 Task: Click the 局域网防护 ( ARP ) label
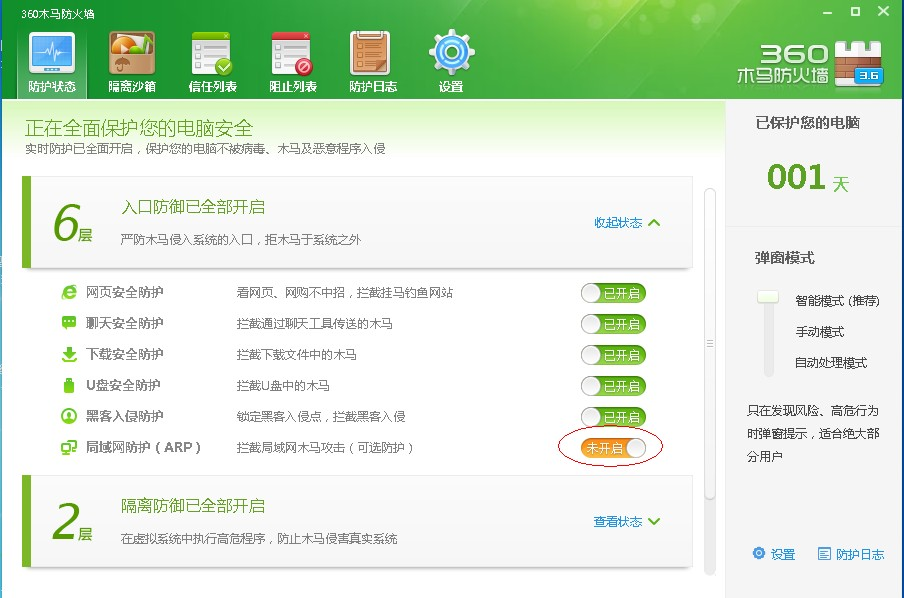click(x=143, y=447)
